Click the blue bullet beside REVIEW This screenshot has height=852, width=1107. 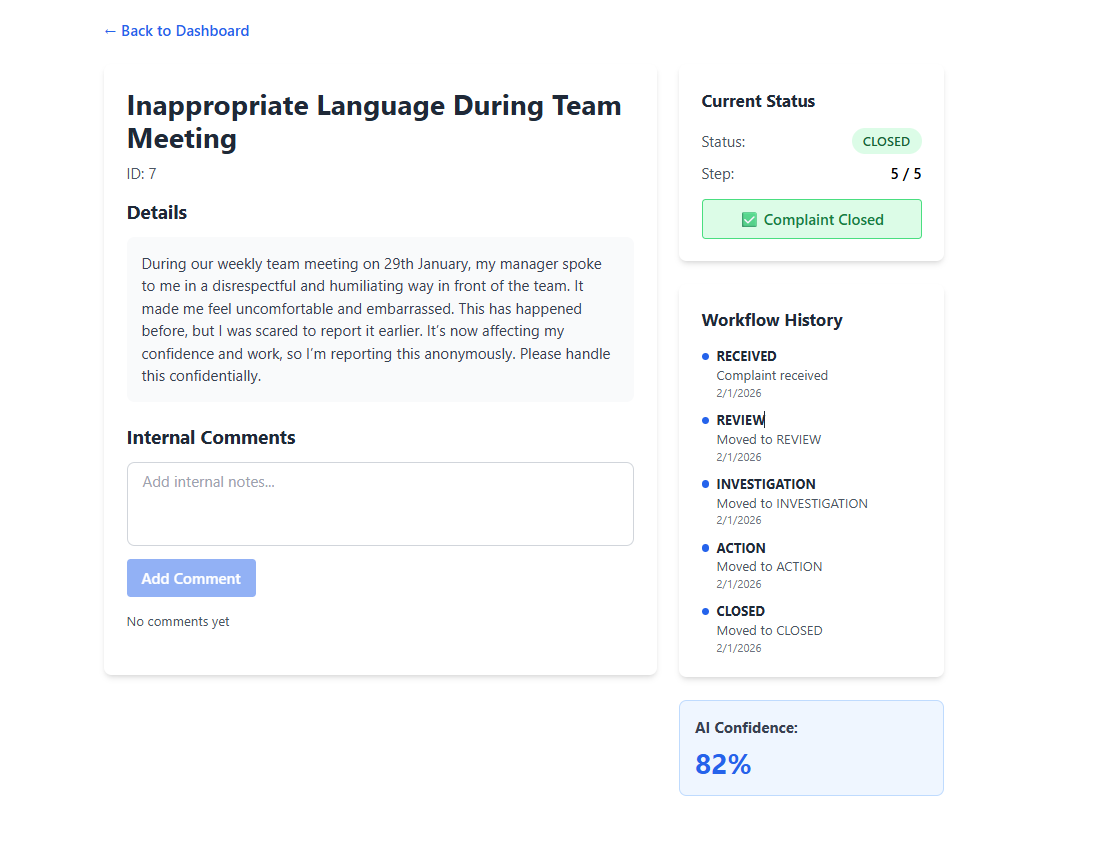pos(705,420)
